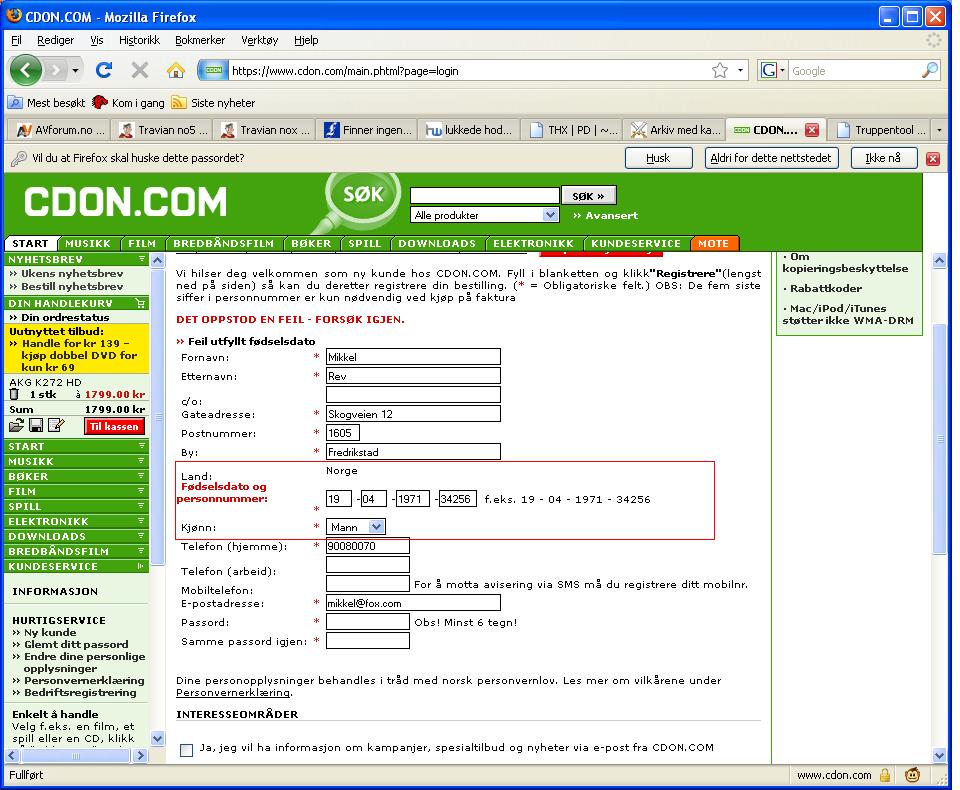The height and width of the screenshot is (790, 960).
Task: Click the SØK » search button
Action: tap(588, 196)
